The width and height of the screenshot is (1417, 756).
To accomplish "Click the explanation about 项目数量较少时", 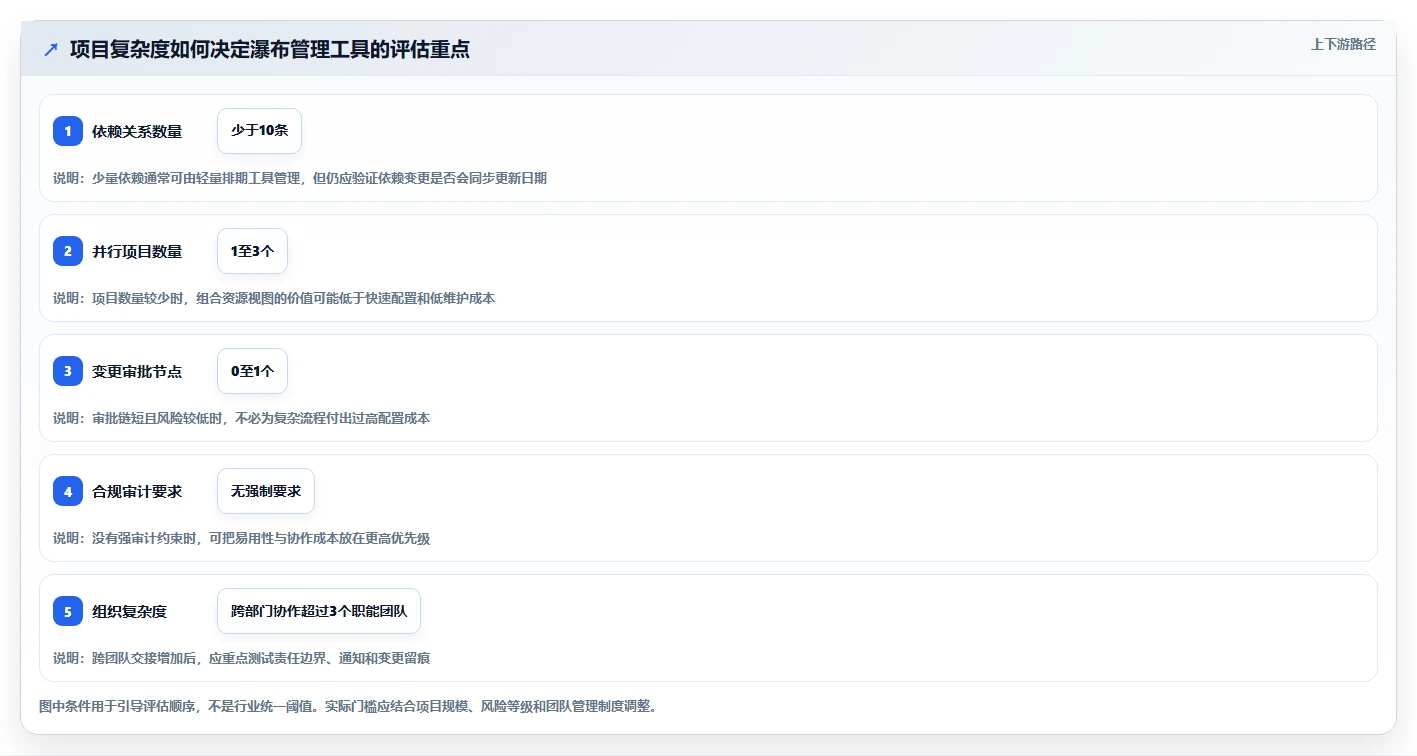I will (274, 298).
